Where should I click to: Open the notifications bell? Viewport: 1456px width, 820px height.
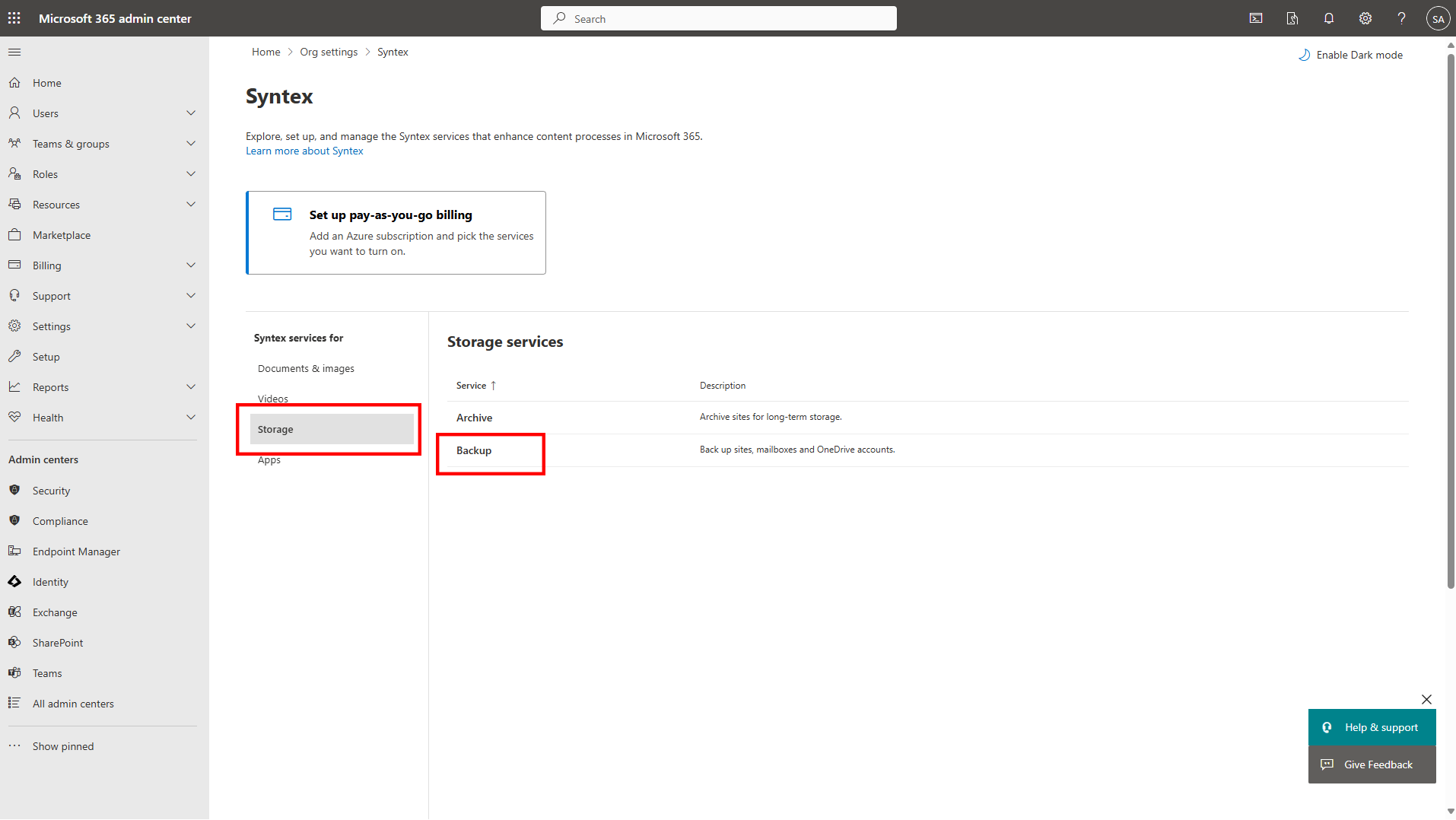click(x=1328, y=17)
